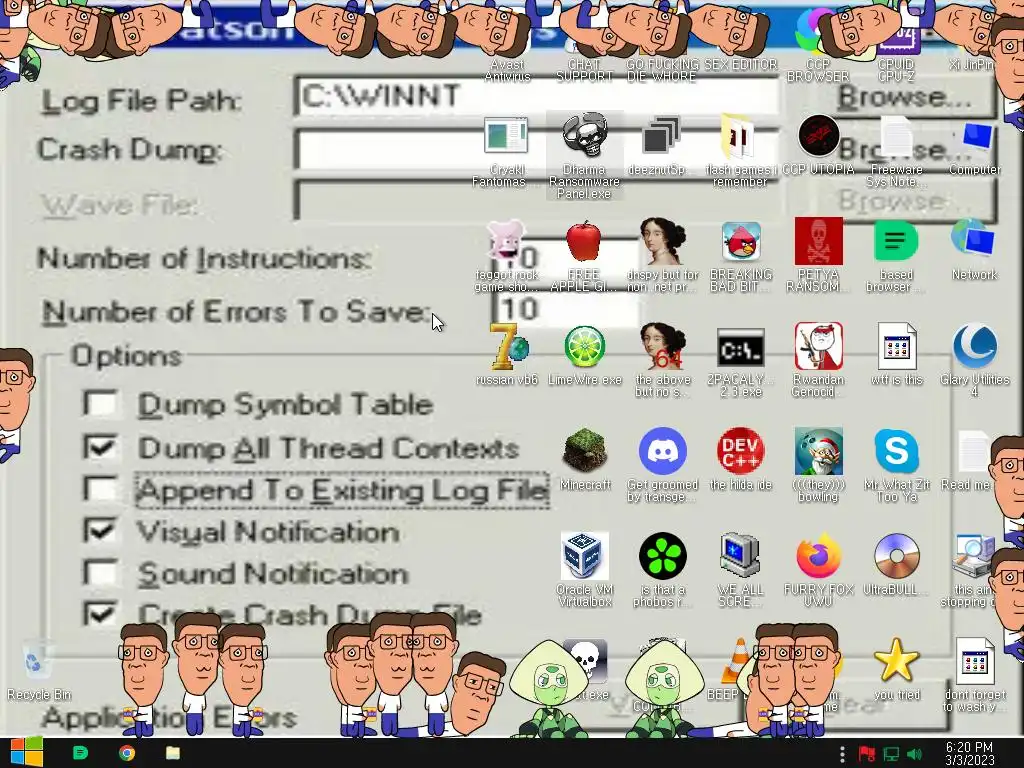This screenshot has width=1024, height=768.
Task: Click the red flag tray icon
Action: (x=867, y=754)
